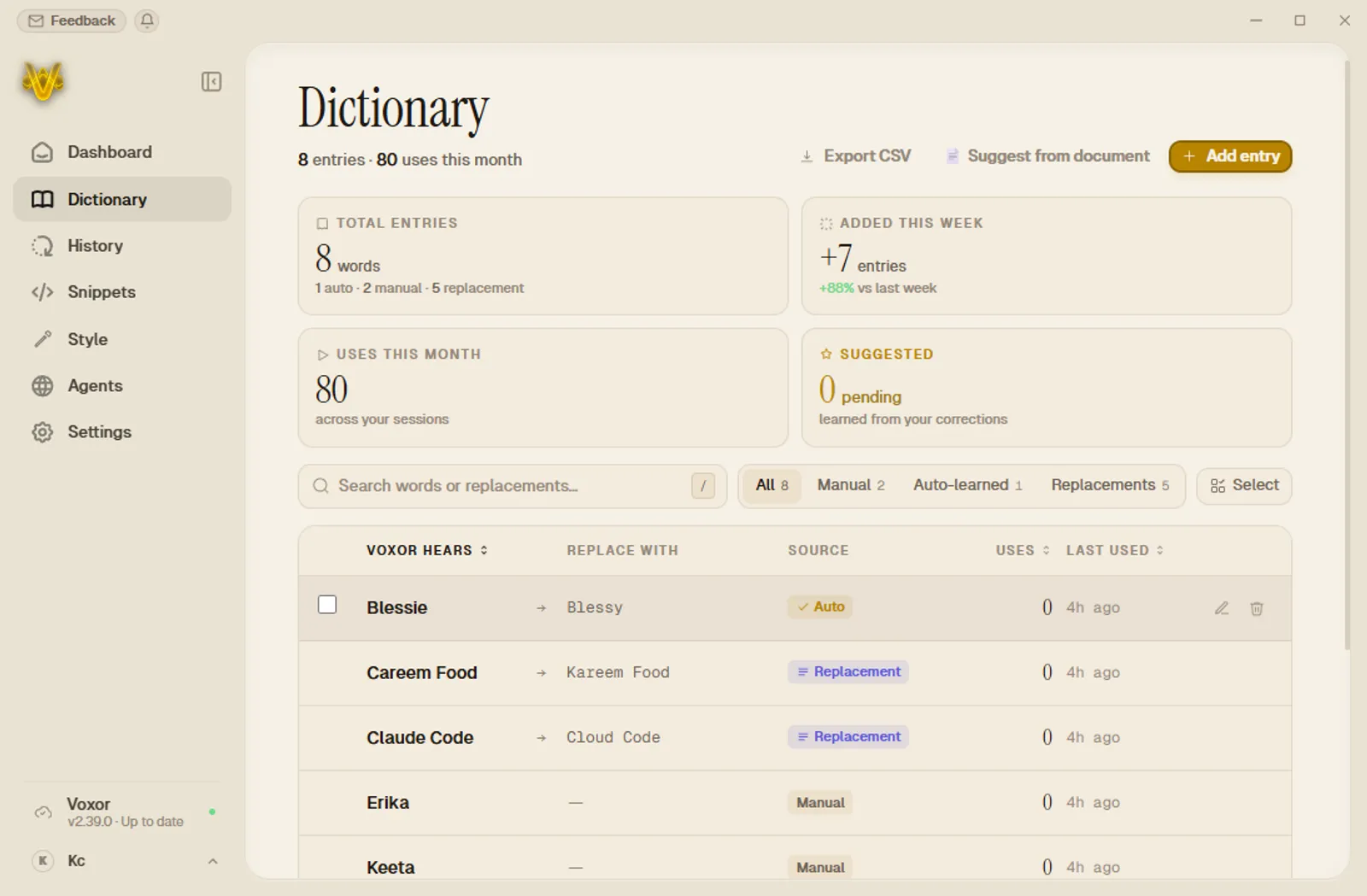The height and width of the screenshot is (896, 1367).
Task: Focus the search words or replacements field
Action: [x=513, y=486]
